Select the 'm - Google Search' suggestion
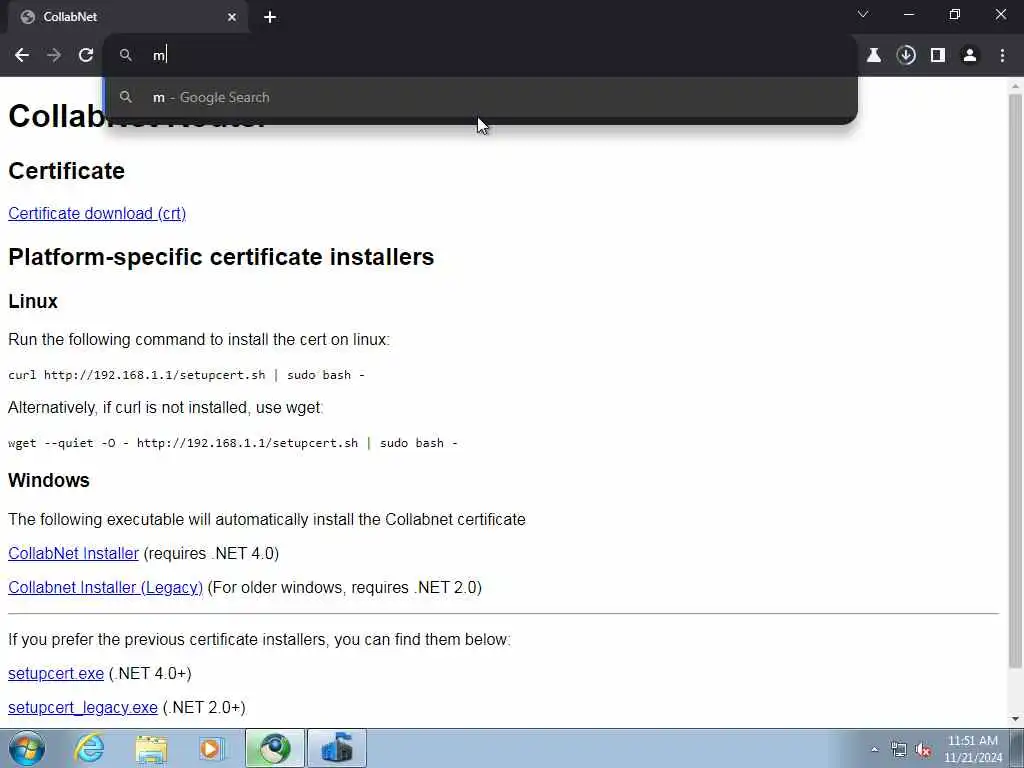This screenshot has height=768, width=1024. (x=481, y=97)
